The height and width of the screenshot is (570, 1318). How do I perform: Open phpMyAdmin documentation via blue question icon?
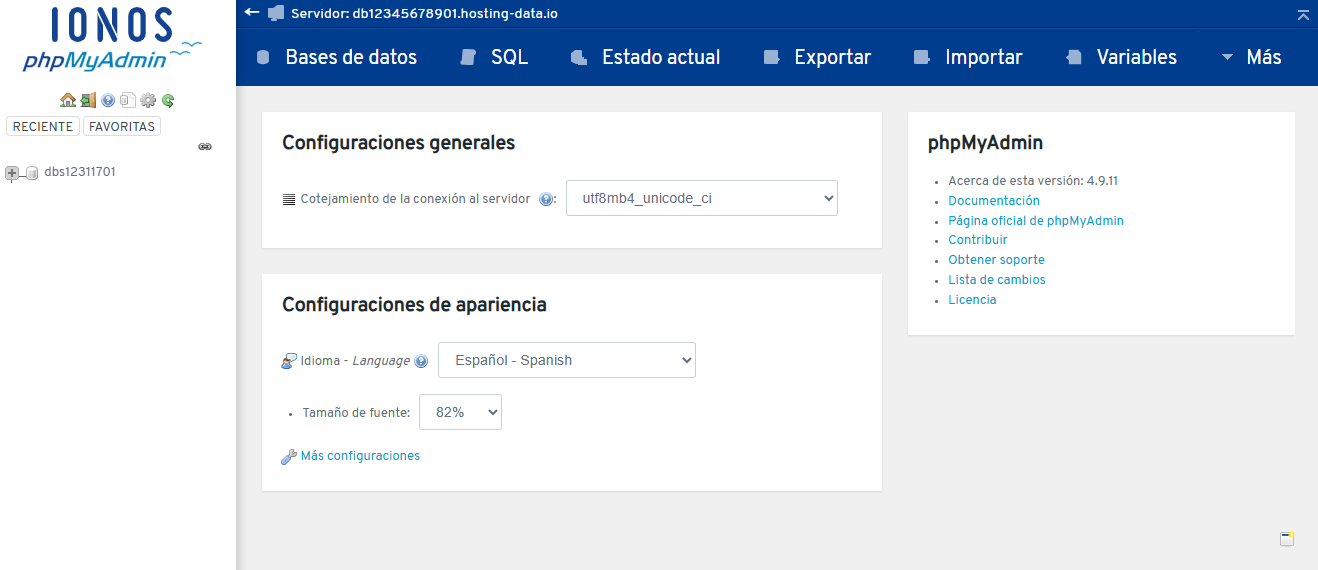tap(108, 100)
